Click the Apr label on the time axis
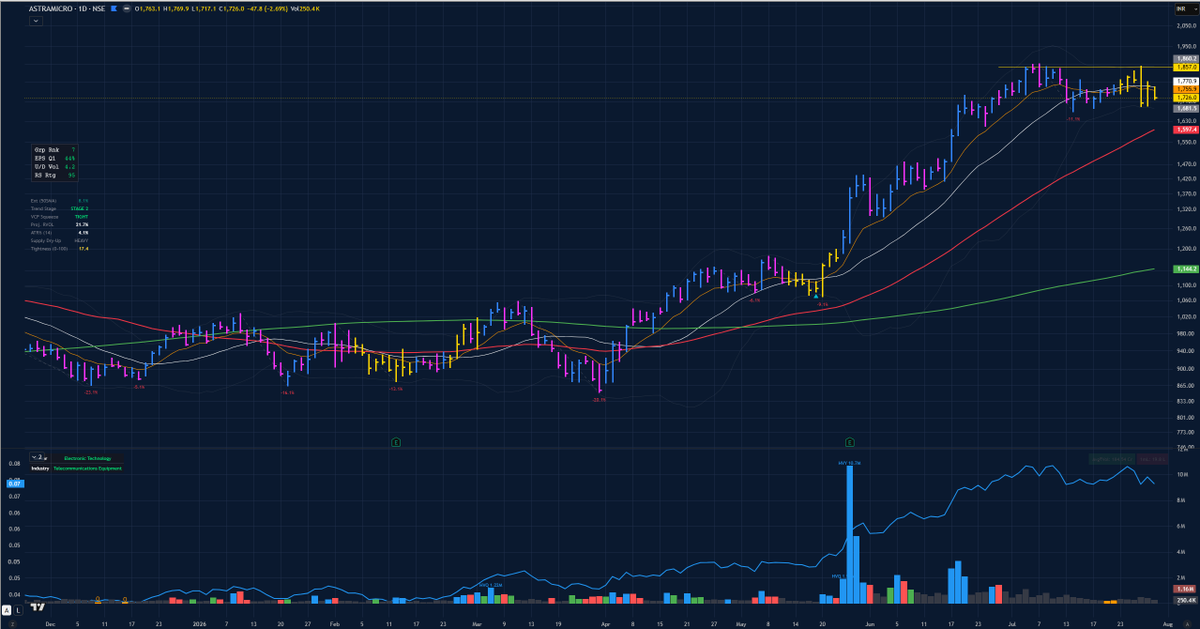1200x629 pixels. [x=605, y=622]
